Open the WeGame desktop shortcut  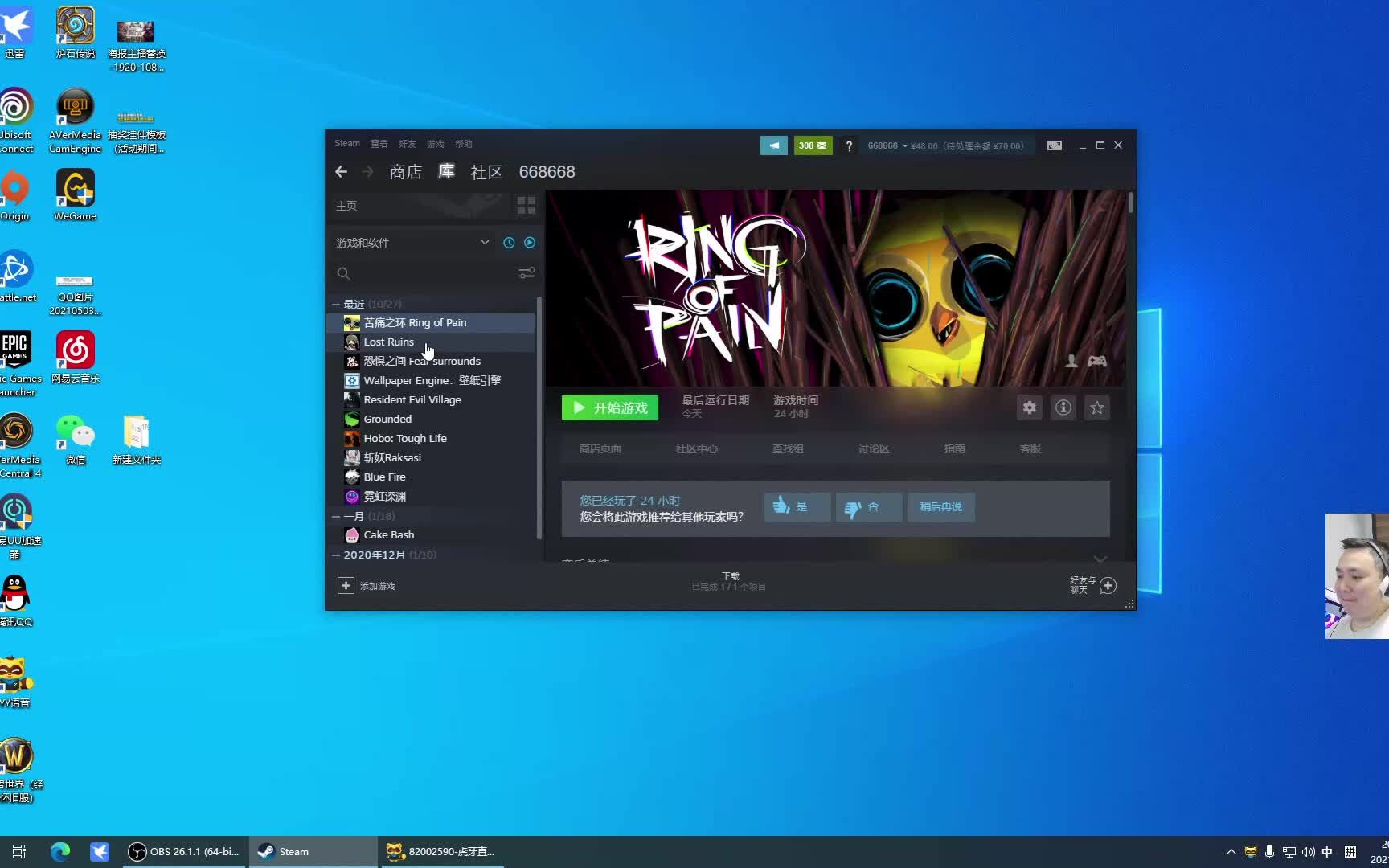pos(75,195)
